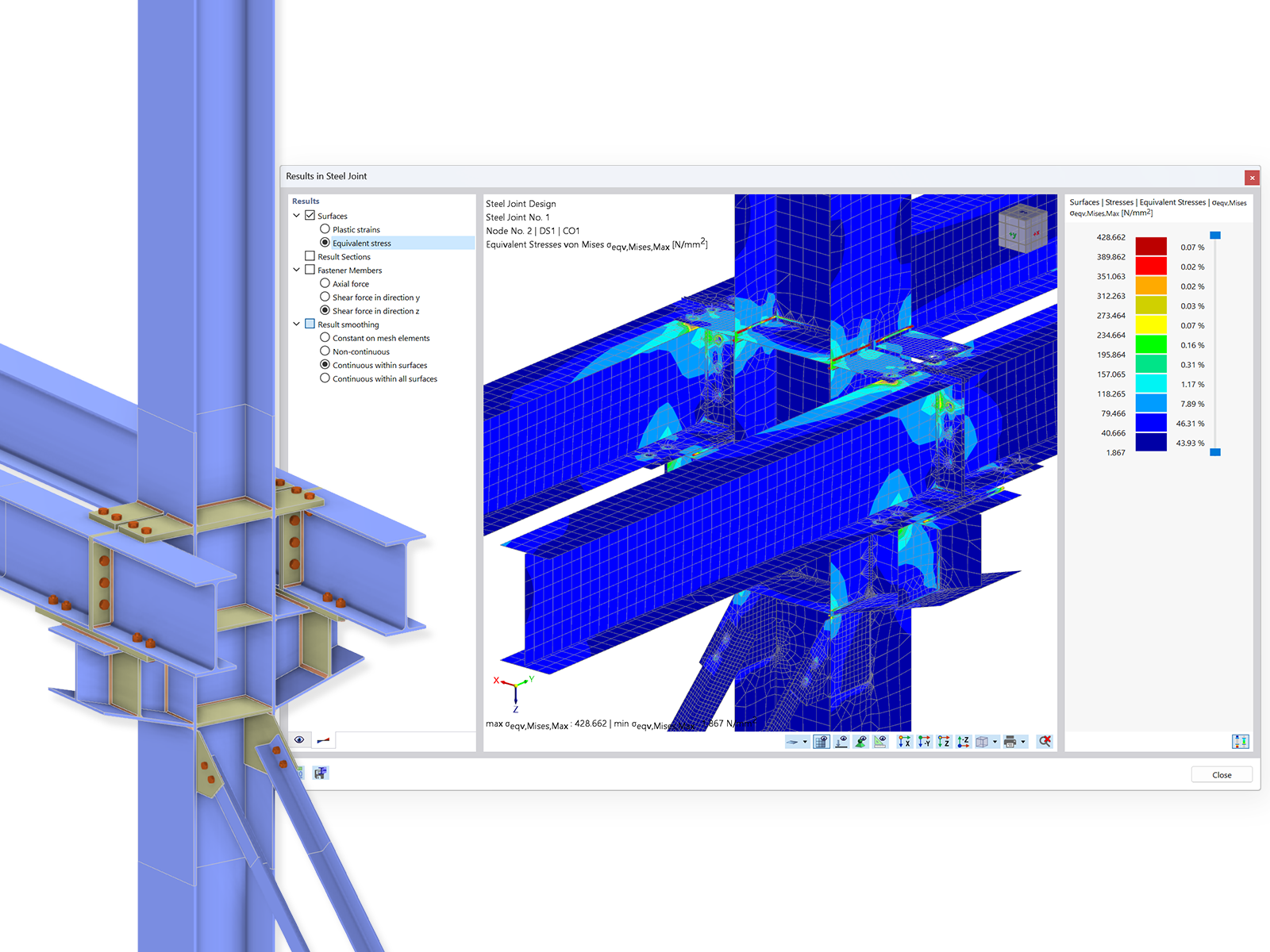The width and height of the screenshot is (1270, 952).
Task: Check the Fastener Members checkbox
Action: click(310, 270)
